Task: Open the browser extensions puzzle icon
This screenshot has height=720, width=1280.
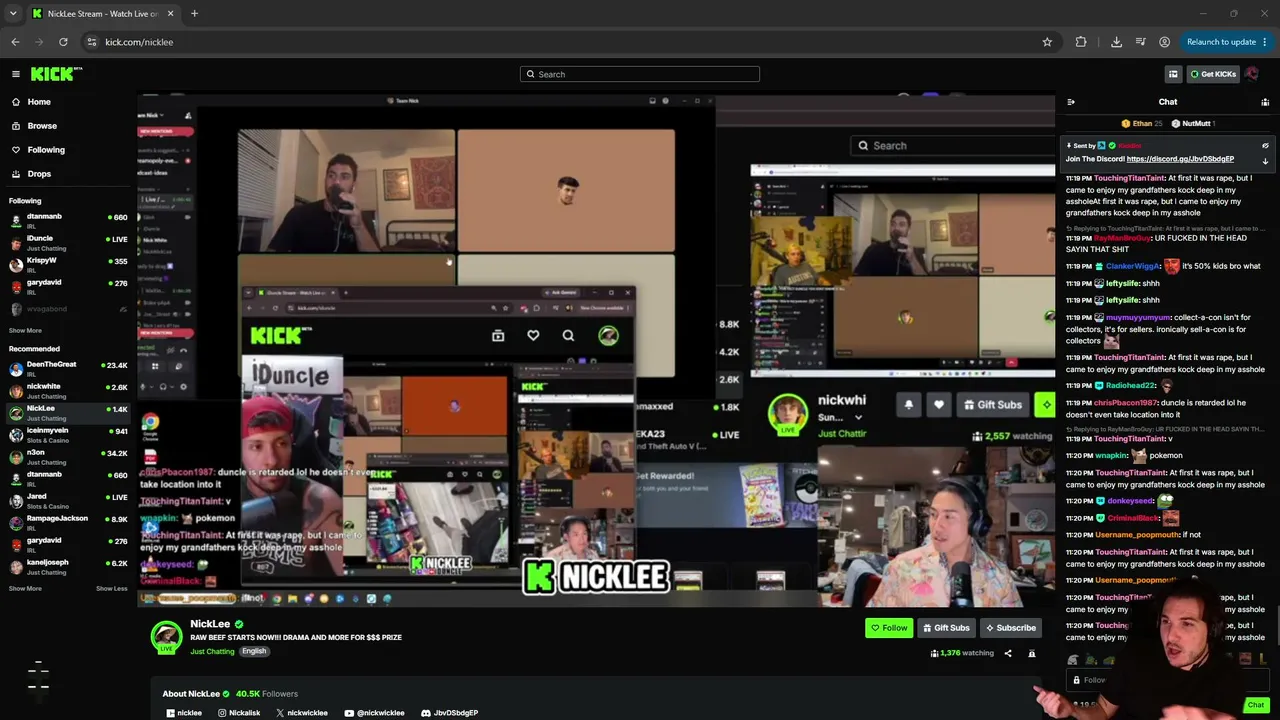Action: coord(1081,42)
